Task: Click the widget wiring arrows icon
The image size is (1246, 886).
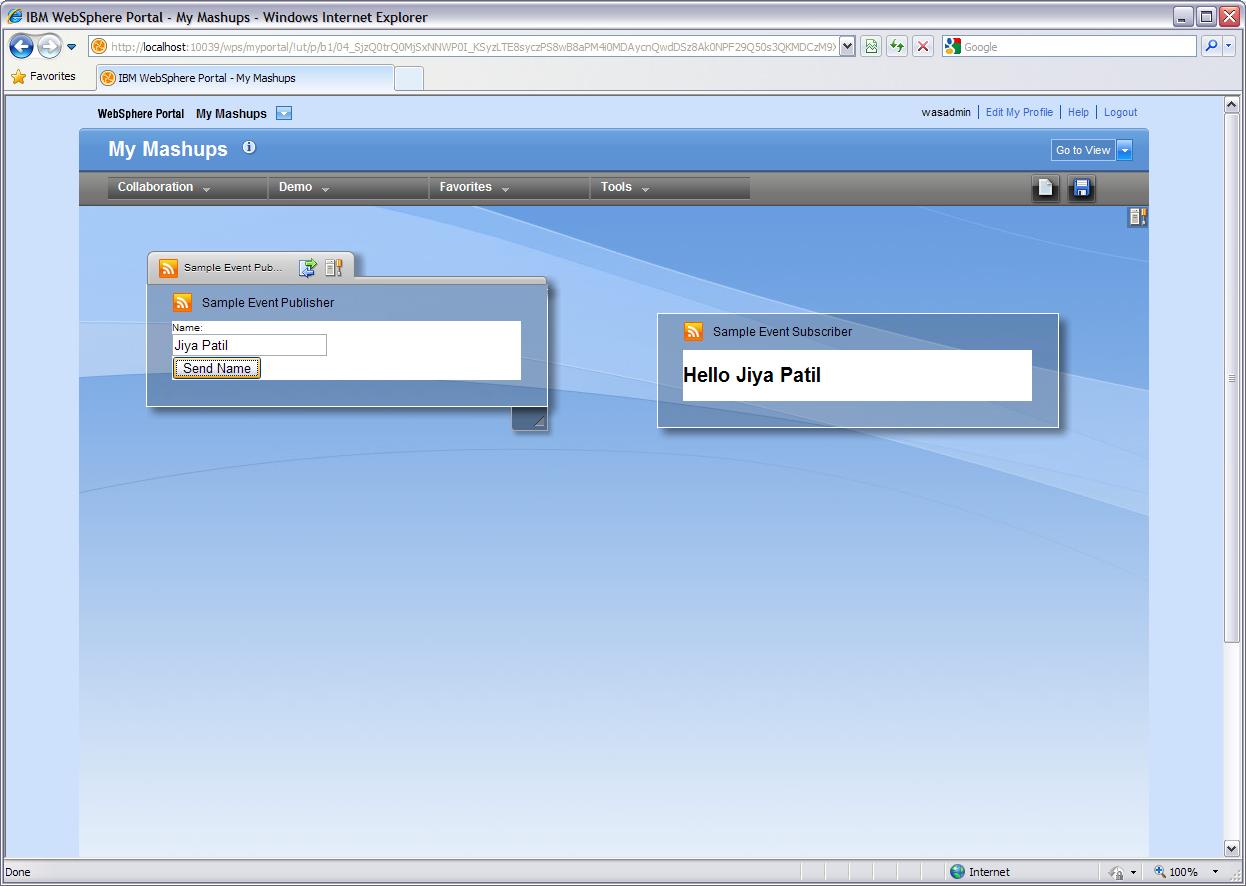Action: 308,268
